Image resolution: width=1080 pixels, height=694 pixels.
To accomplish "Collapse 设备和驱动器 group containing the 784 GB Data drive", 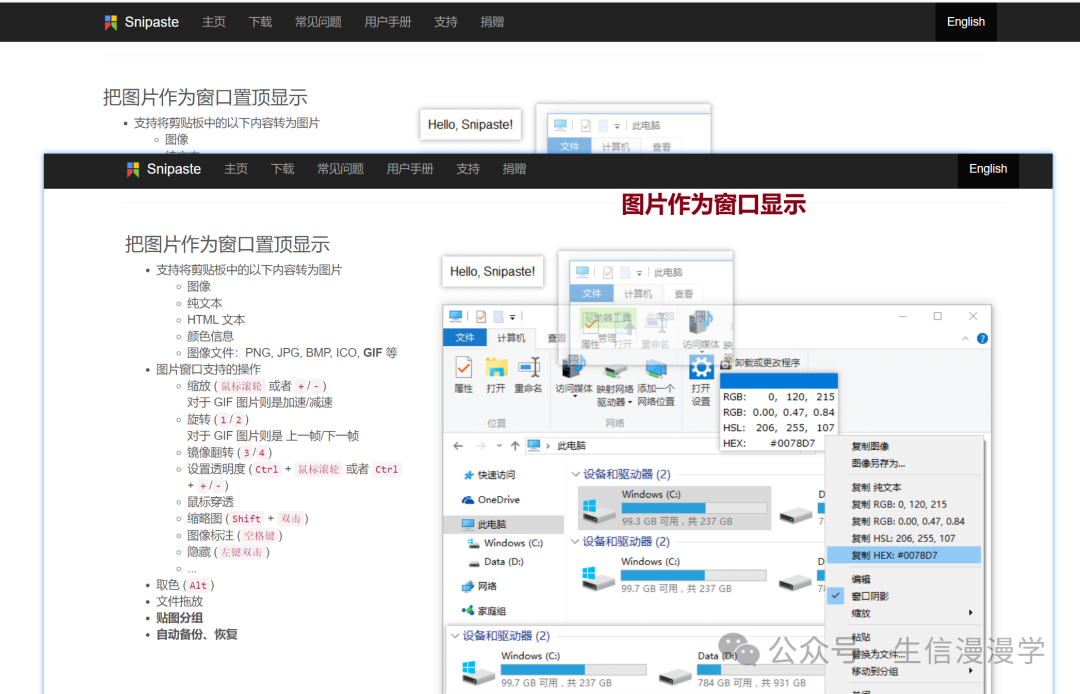I will [x=455, y=636].
